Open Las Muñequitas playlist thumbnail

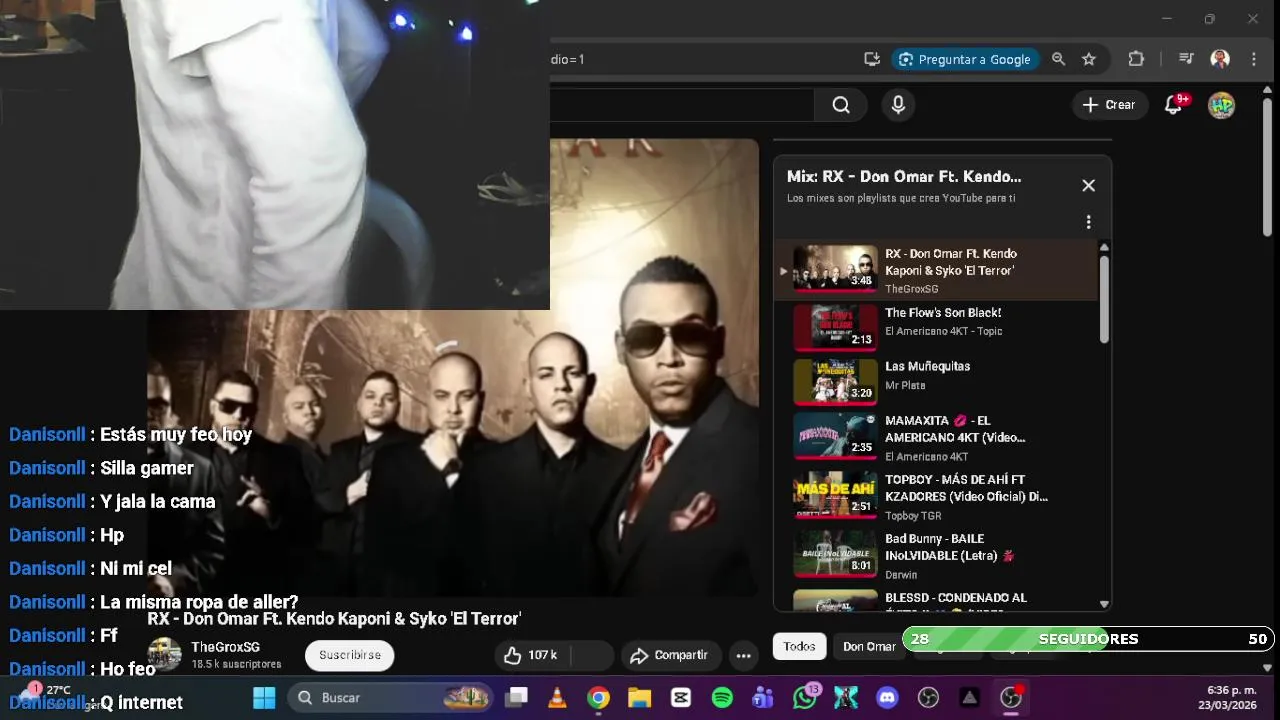coord(835,381)
